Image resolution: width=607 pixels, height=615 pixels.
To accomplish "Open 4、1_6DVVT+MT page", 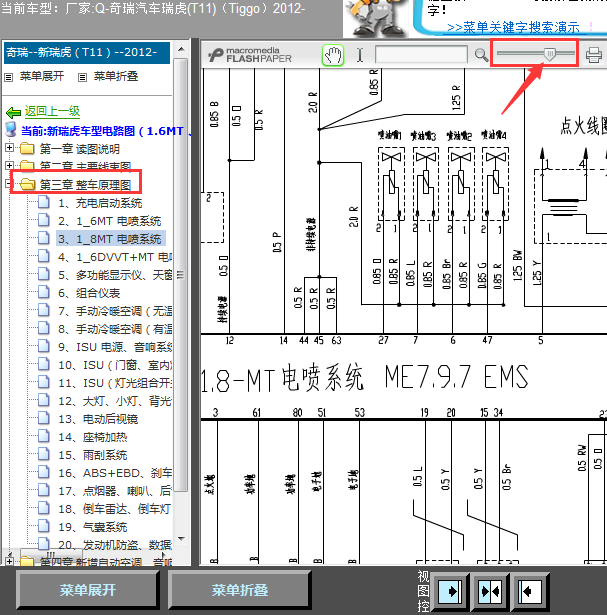I will [115, 257].
